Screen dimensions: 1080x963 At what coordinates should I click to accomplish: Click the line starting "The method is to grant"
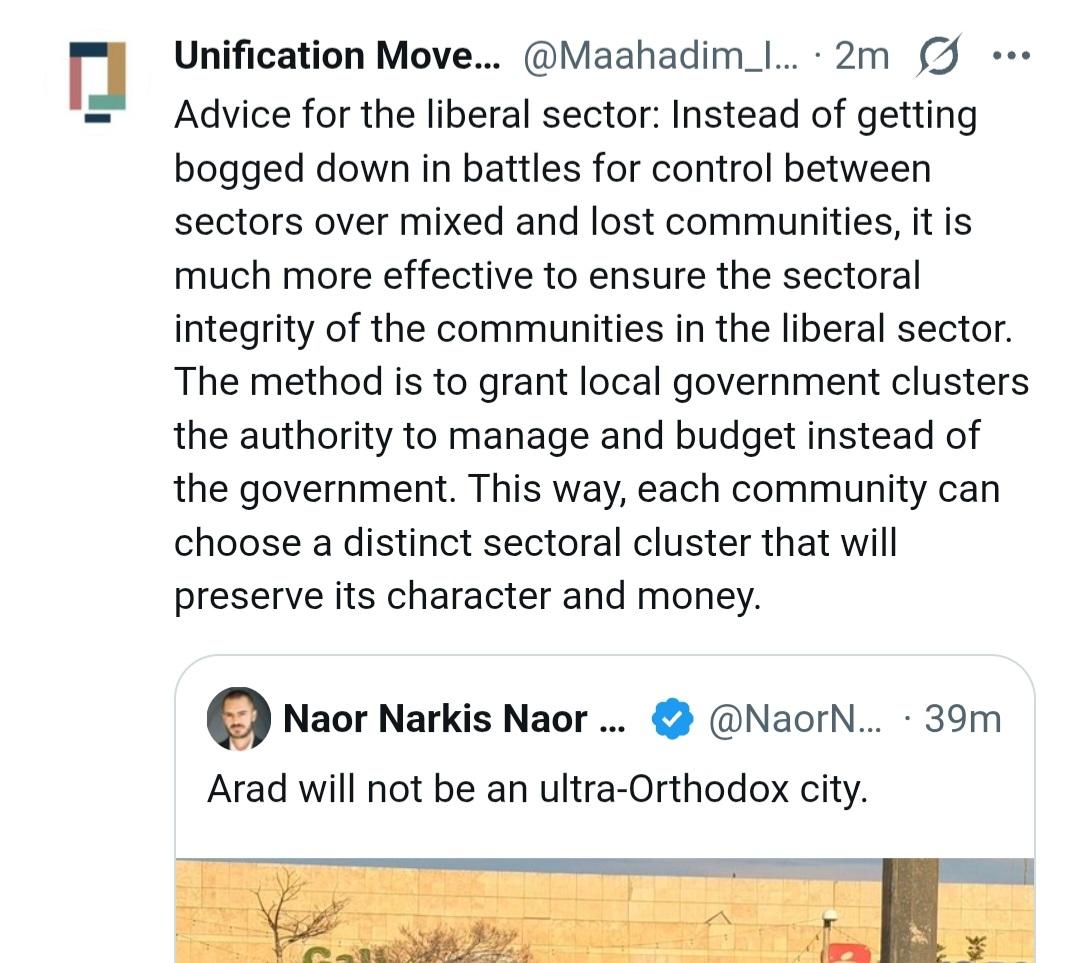click(601, 382)
